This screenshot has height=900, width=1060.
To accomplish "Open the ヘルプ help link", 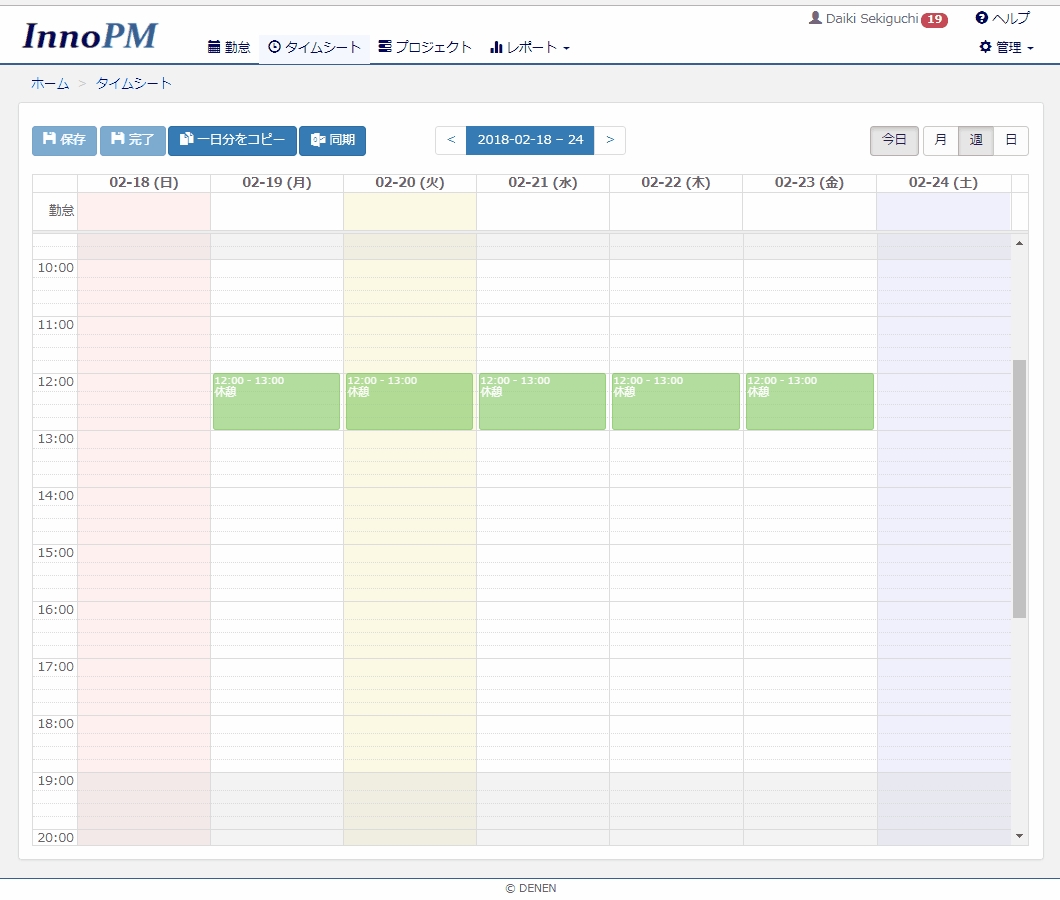I will [x=1003, y=18].
